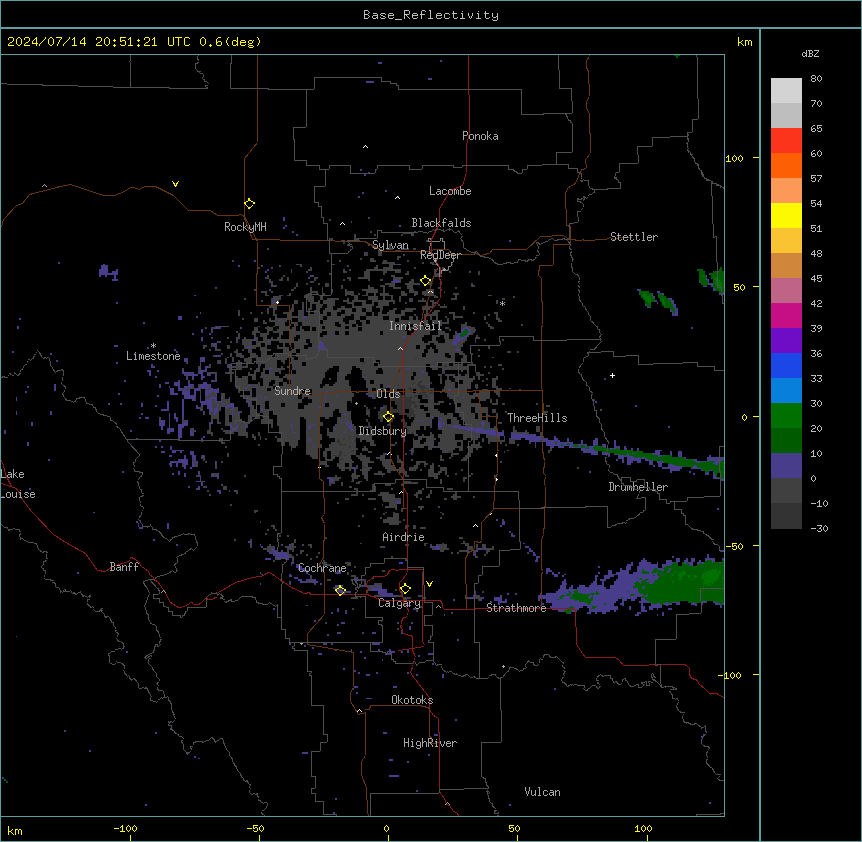The width and height of the screenshot is (862, 842).
Task: Click the caret marker just below Innisfail
Action: [400, 348]
